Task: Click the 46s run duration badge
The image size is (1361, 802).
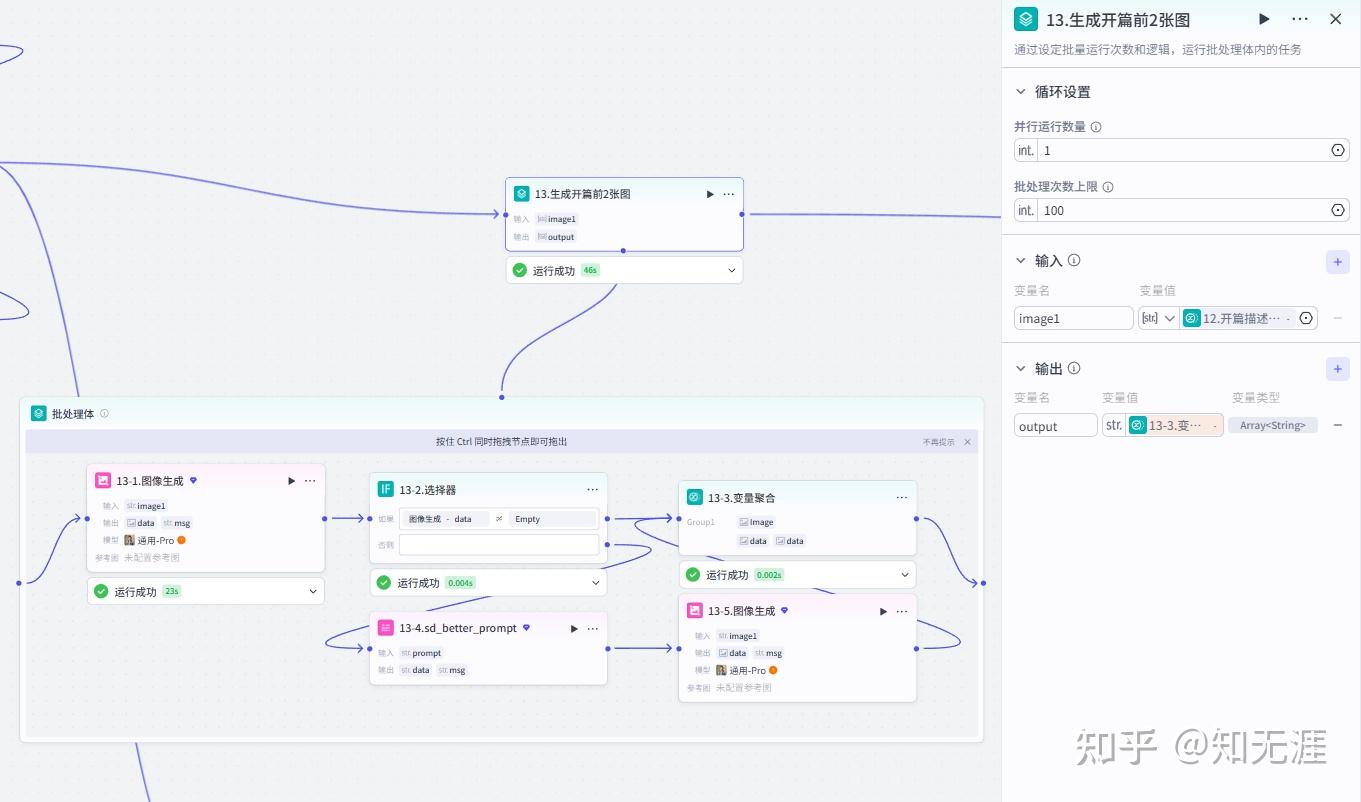Action: (590, 270)
